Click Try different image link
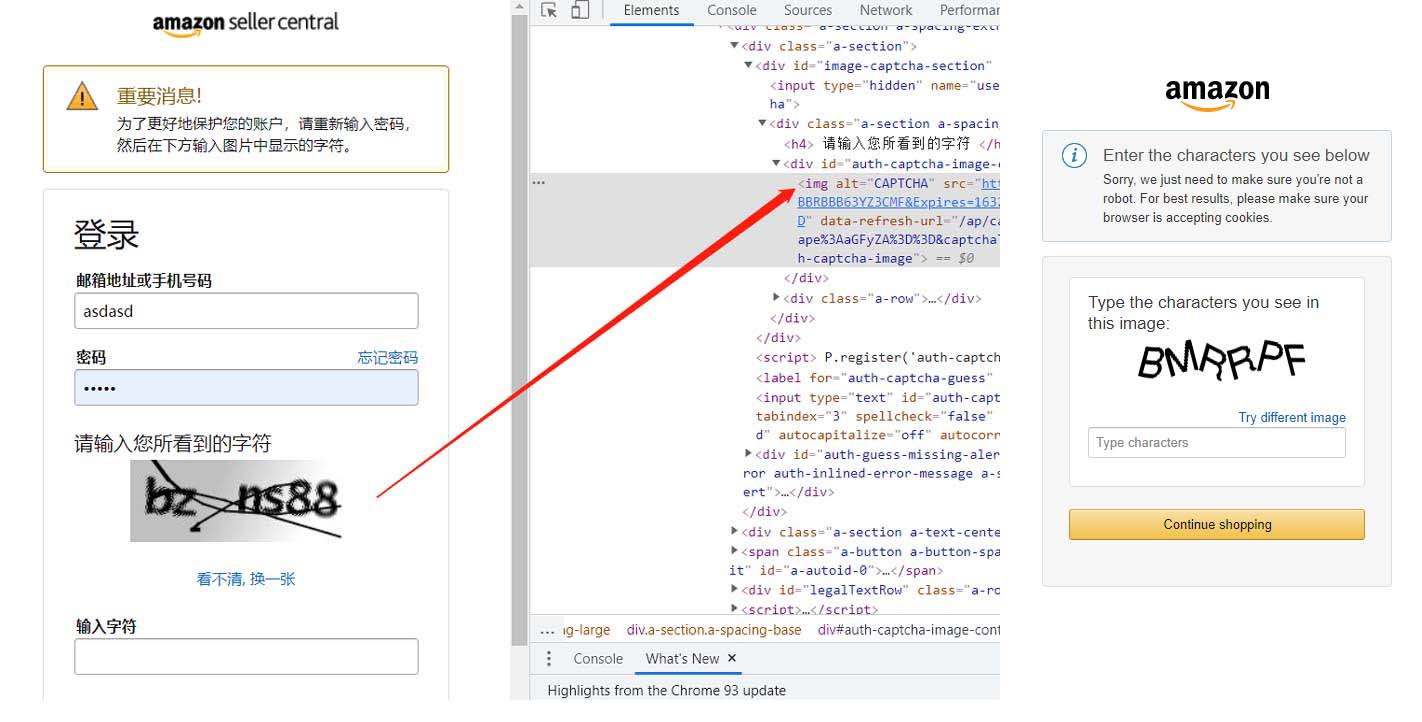 (x=1292, y=417)
